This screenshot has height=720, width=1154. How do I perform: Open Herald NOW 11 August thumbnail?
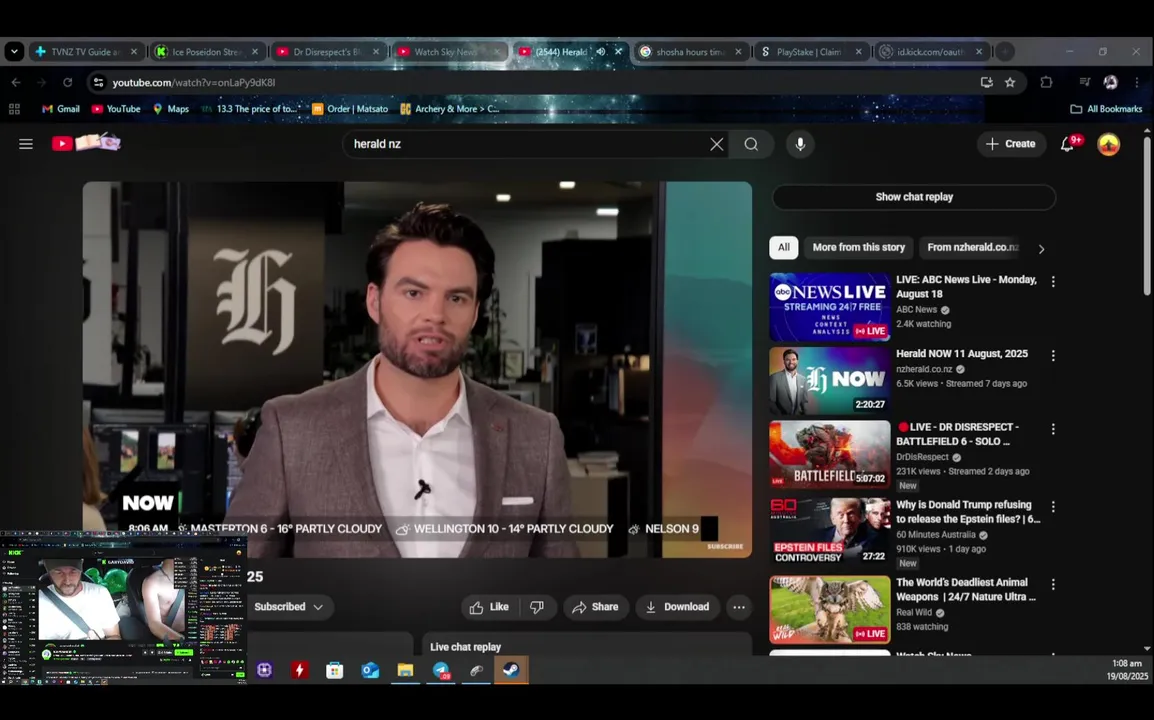click(x=829, y=381)
